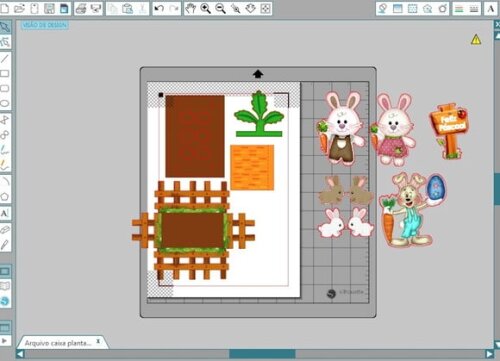Click the Paste icon in the top toolbar

[x=128, y=8]
